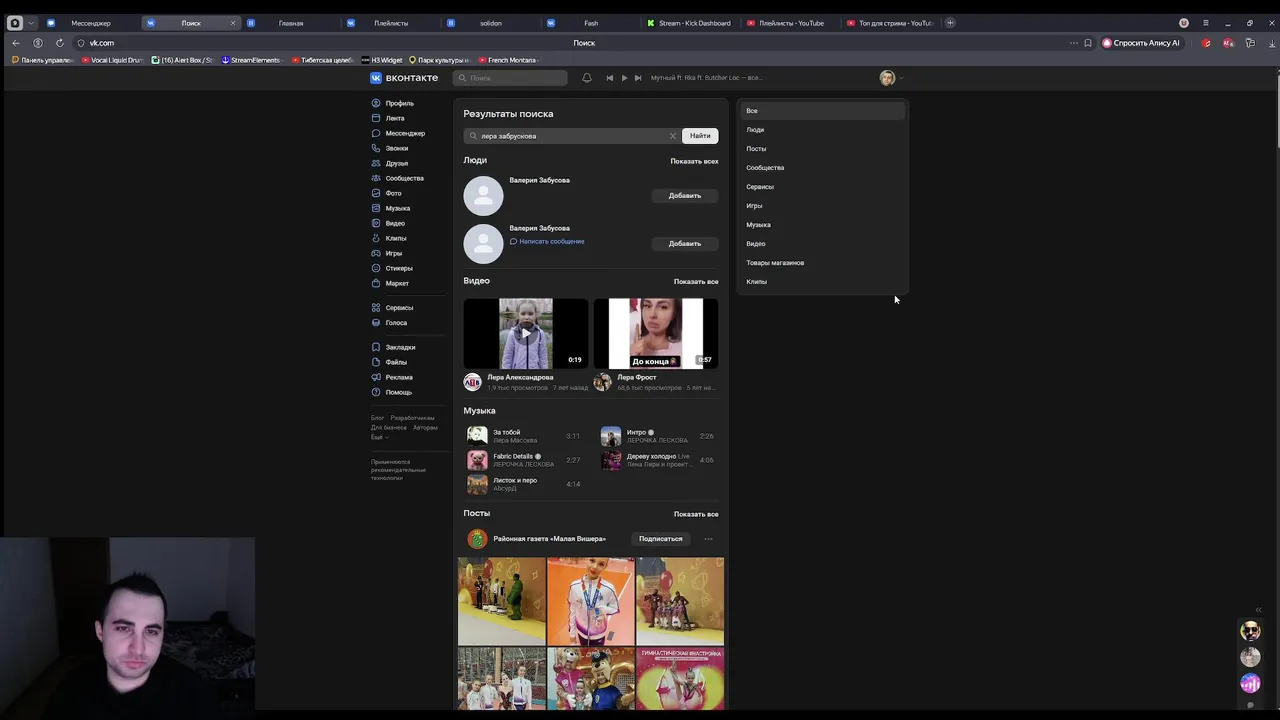Subscribe to Районная газета Малая Вишера
This screenshot has height=720, width=1280.
tap(661, 539)
